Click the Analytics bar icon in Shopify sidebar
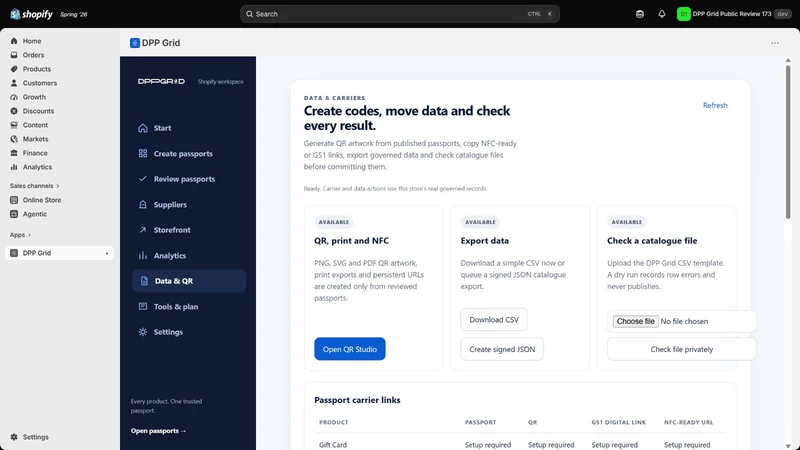This screenshot has width=800, height=450. click(14, 167)
